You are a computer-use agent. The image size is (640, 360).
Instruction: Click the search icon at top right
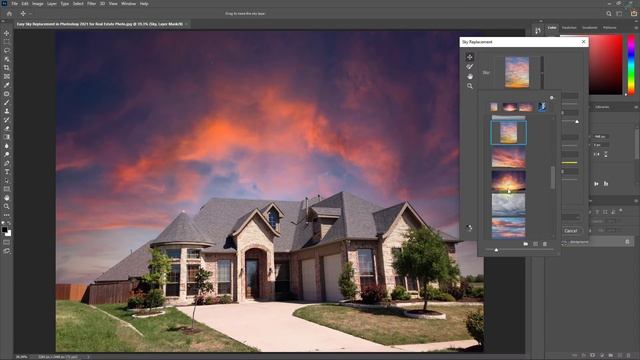pyautogui.click(x=609, y=13)
